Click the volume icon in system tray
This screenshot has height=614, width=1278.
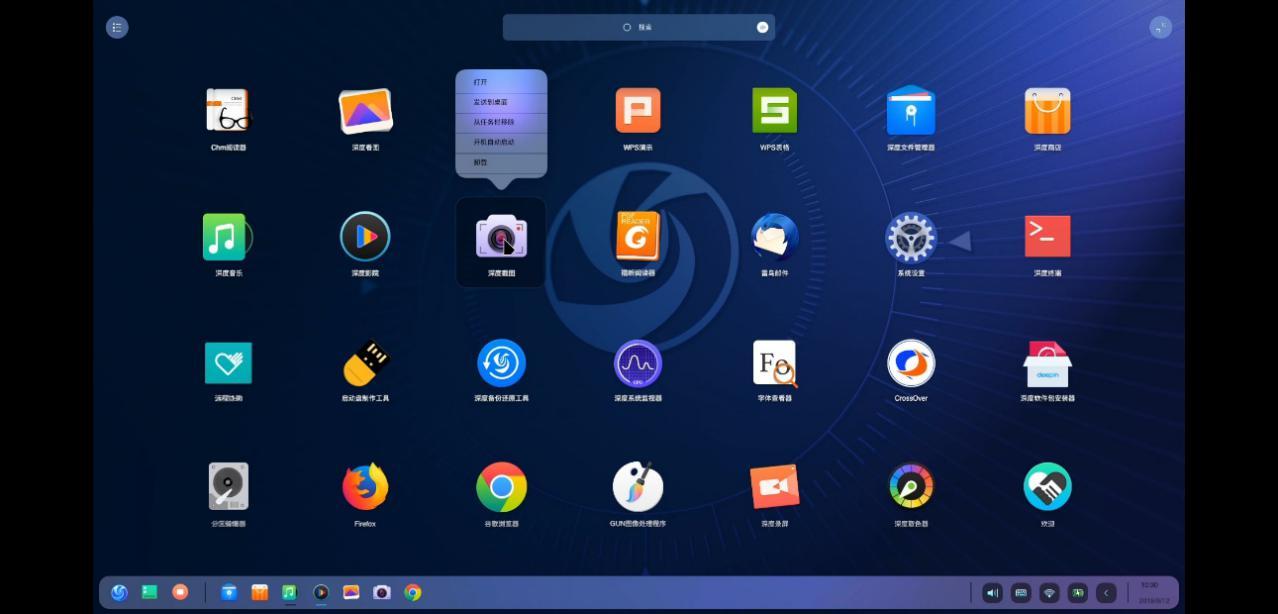pos(992,592)
